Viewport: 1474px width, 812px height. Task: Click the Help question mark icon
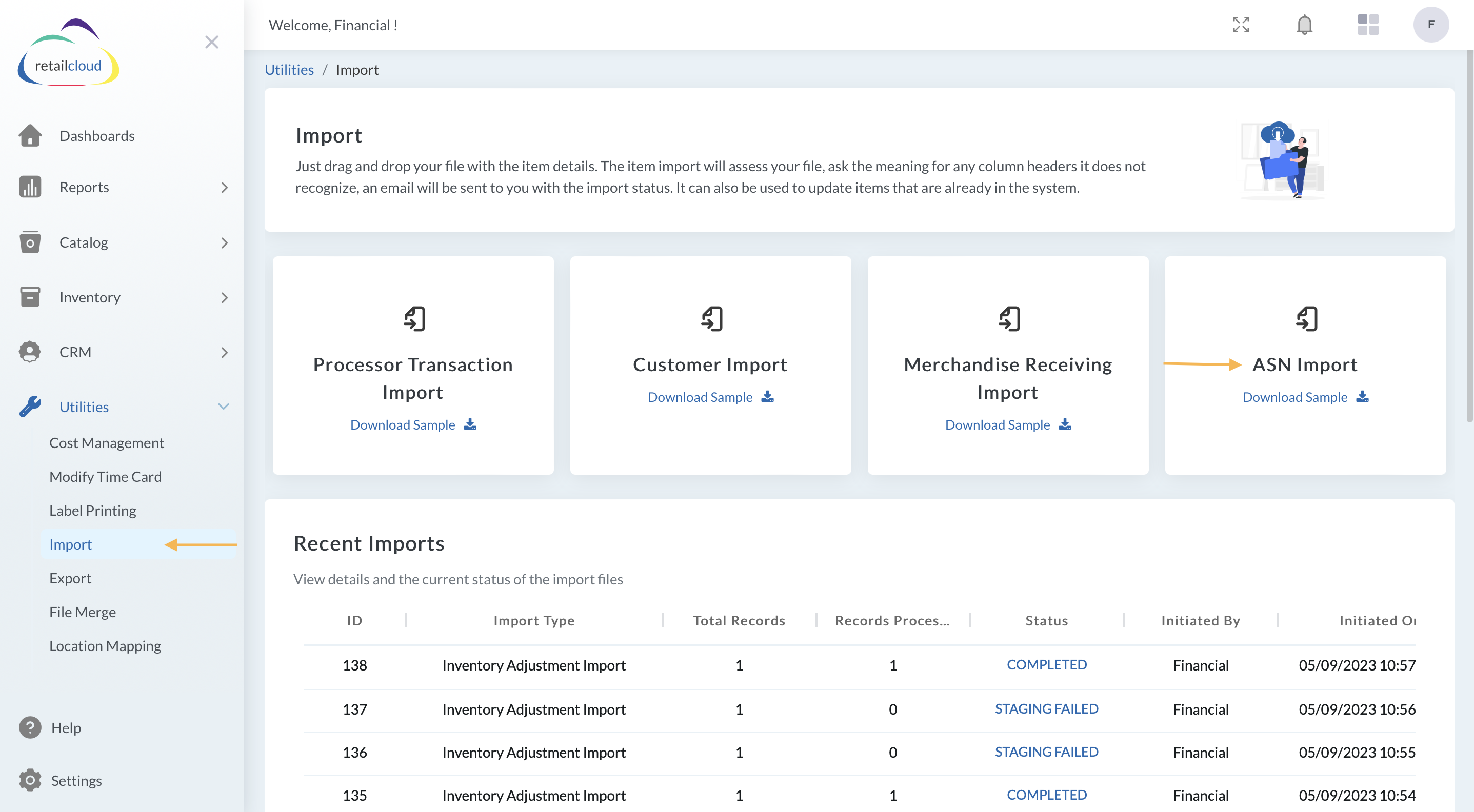(x=30, y=727)
